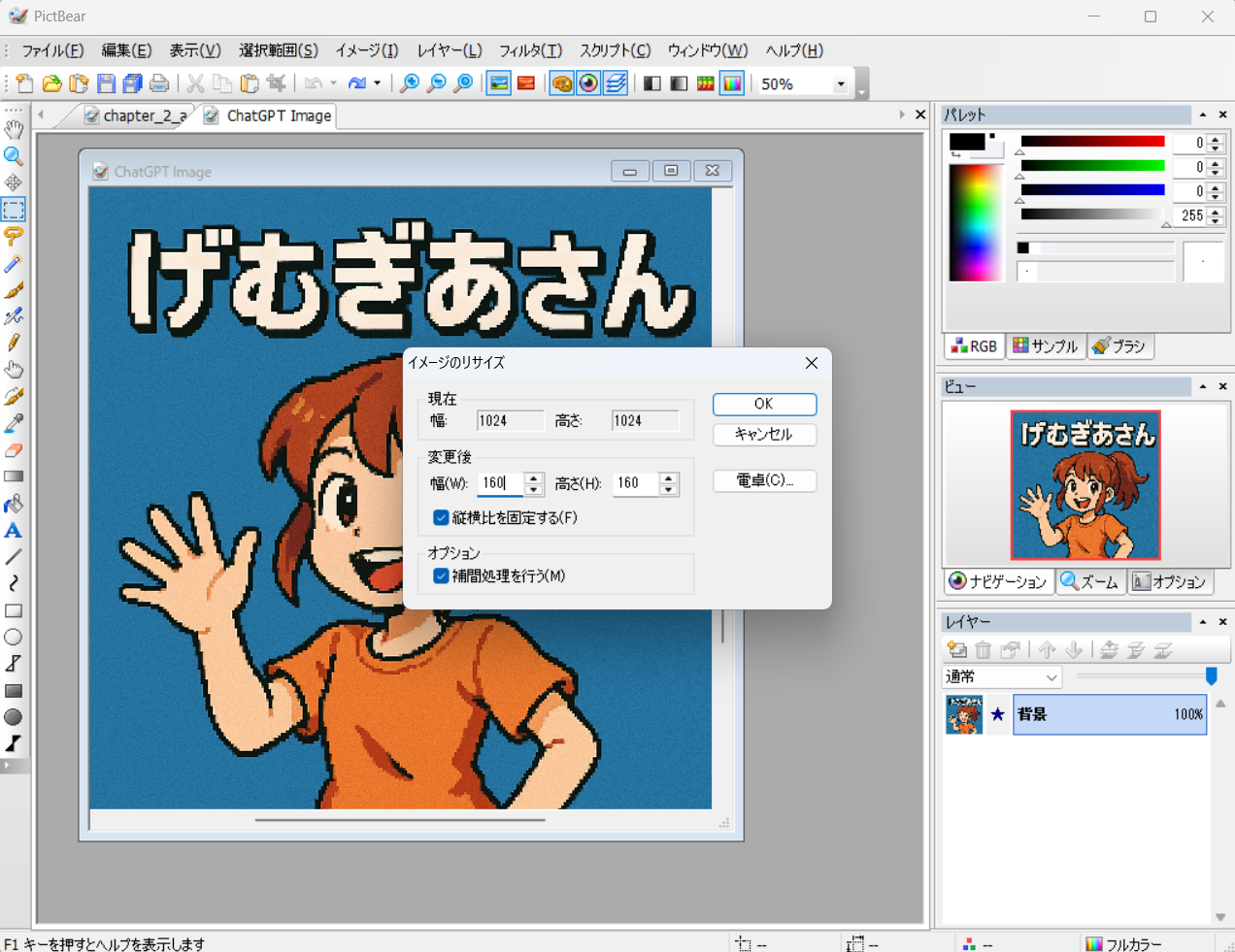
Task: Toggle the 補間処理を行う interpolation checkbox
Action: [441, 576]
